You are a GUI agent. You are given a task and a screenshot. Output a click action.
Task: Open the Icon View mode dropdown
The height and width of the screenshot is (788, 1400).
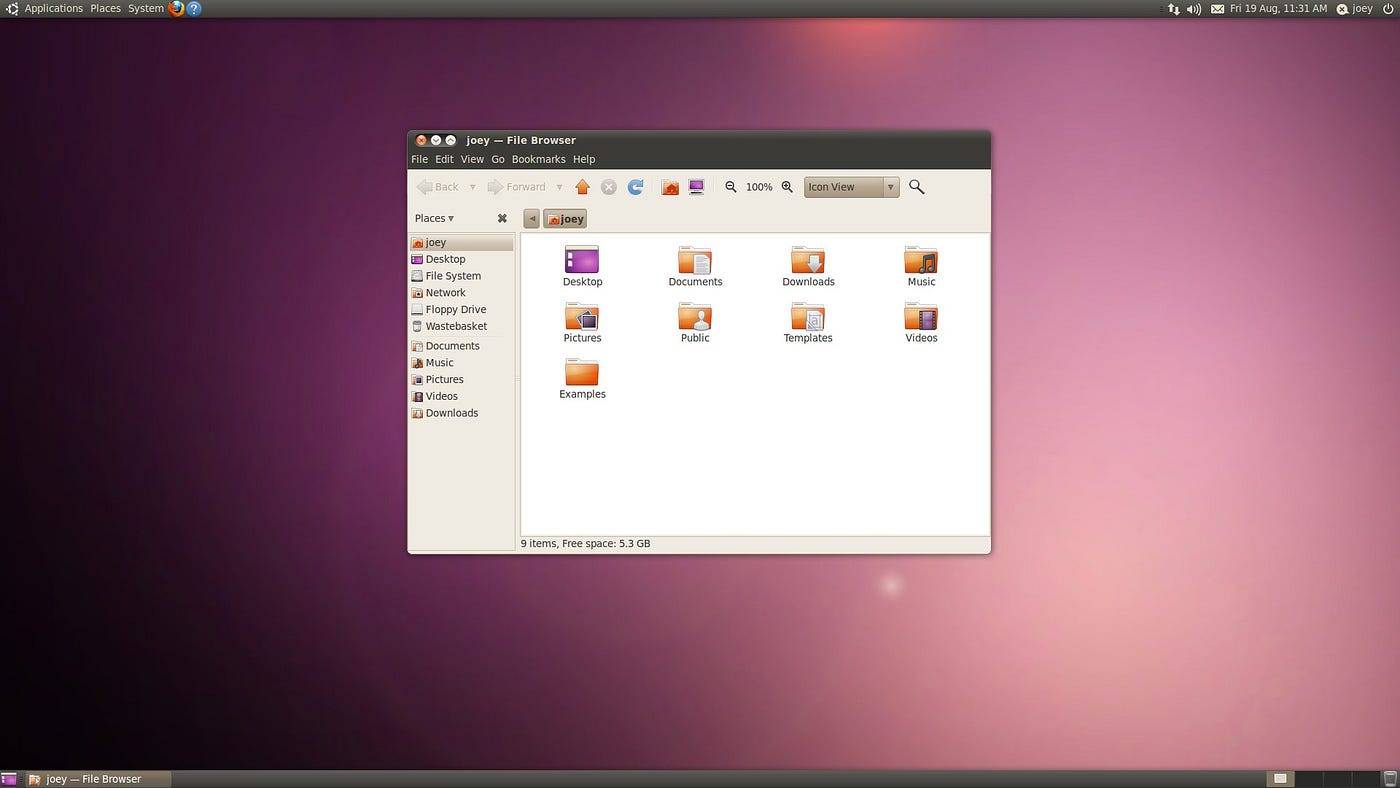851,187
